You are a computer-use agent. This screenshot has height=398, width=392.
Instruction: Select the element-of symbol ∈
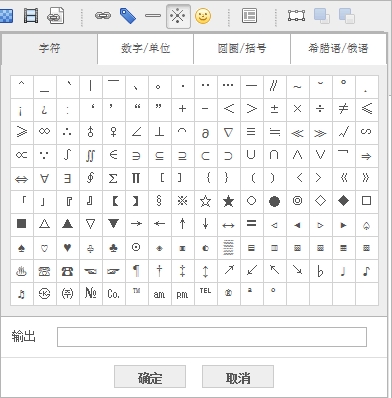coord(113,155)
